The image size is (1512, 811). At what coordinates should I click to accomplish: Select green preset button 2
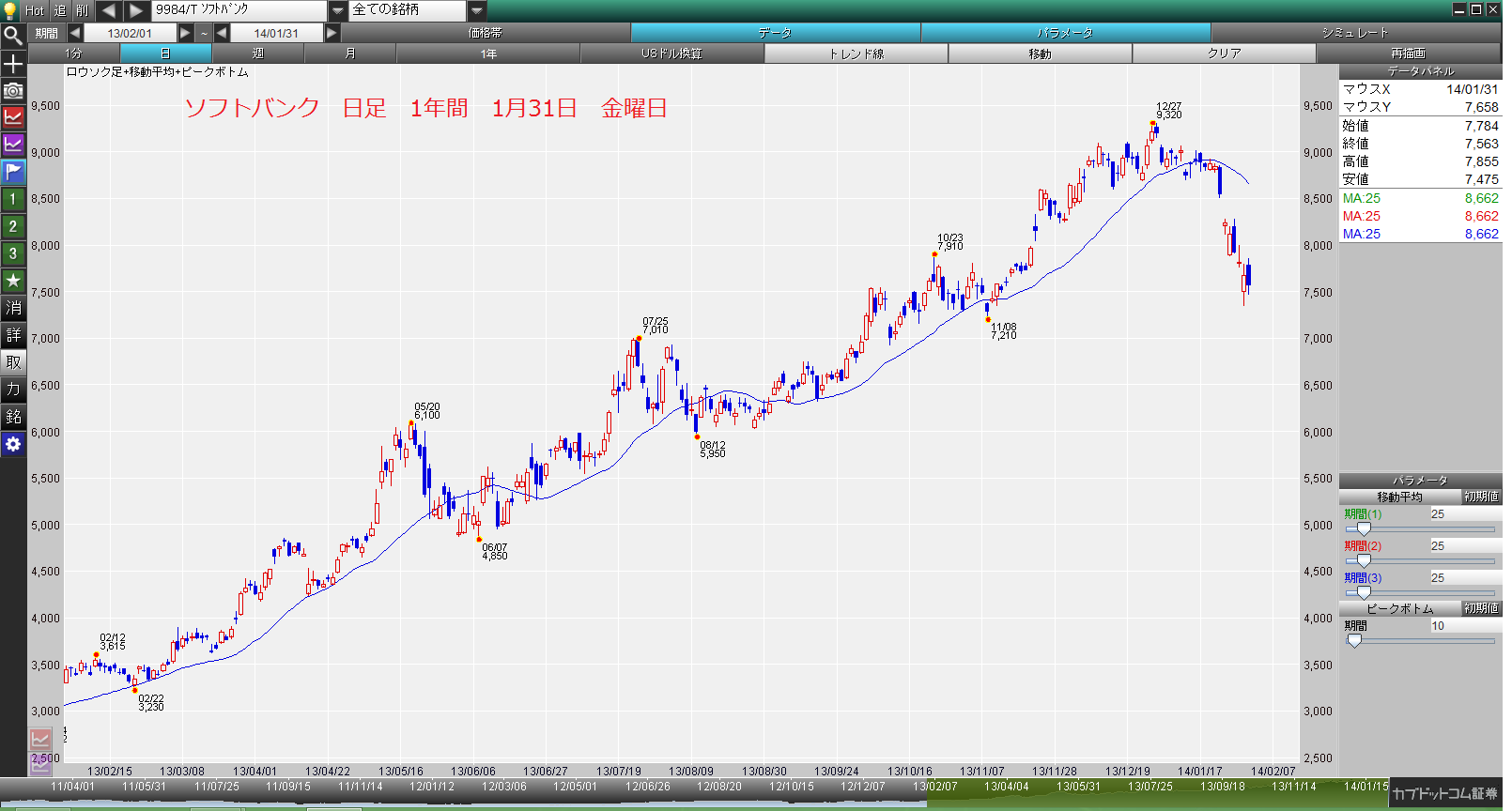pos(13,226)
